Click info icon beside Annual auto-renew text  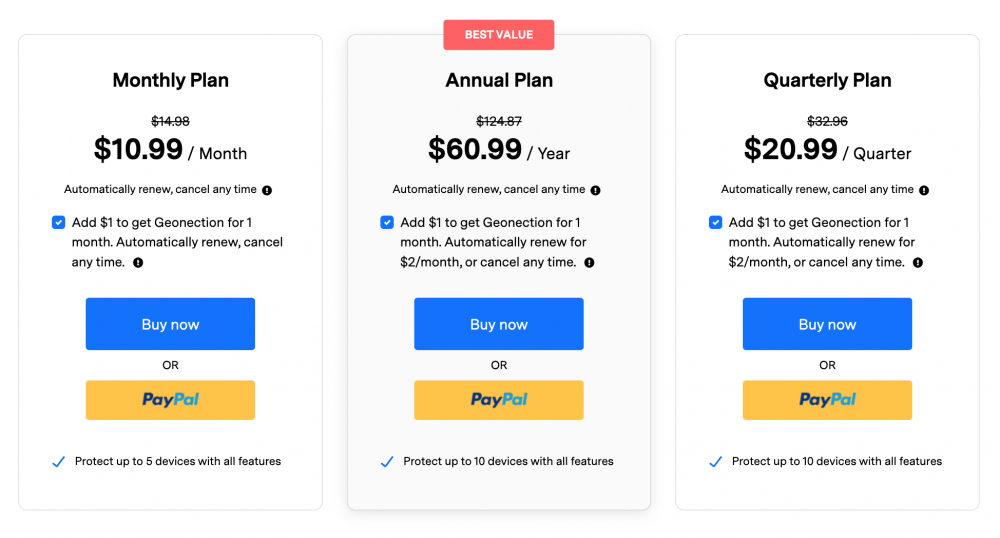click(x=596, y=190)
